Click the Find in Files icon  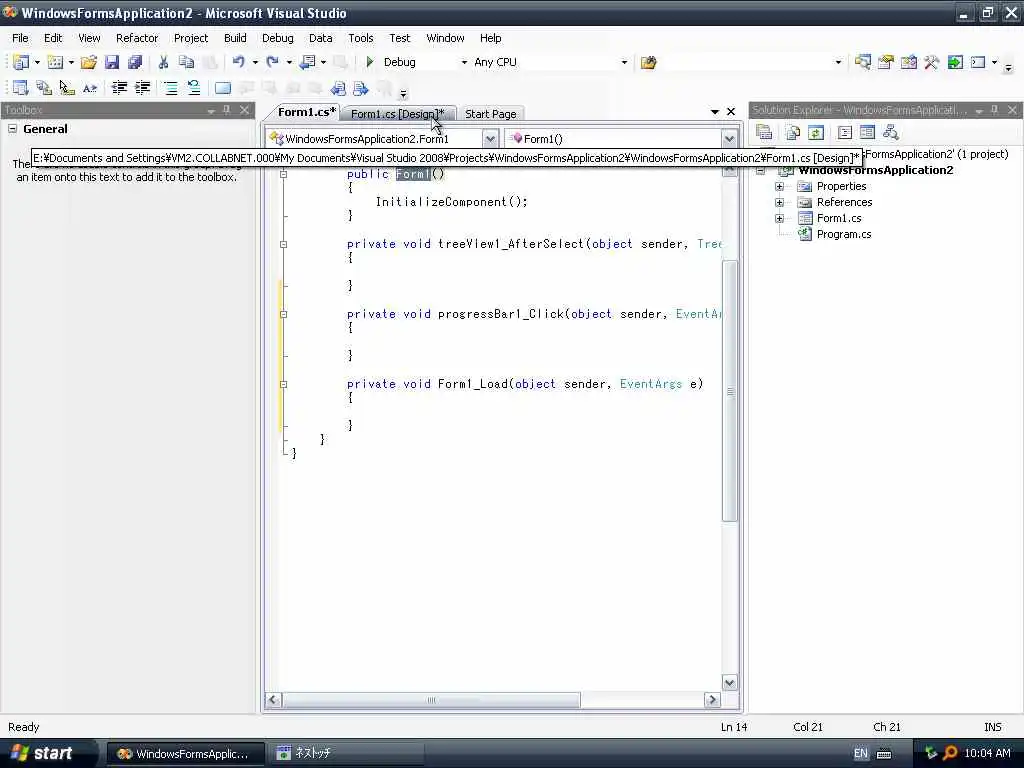coord(648,62)
